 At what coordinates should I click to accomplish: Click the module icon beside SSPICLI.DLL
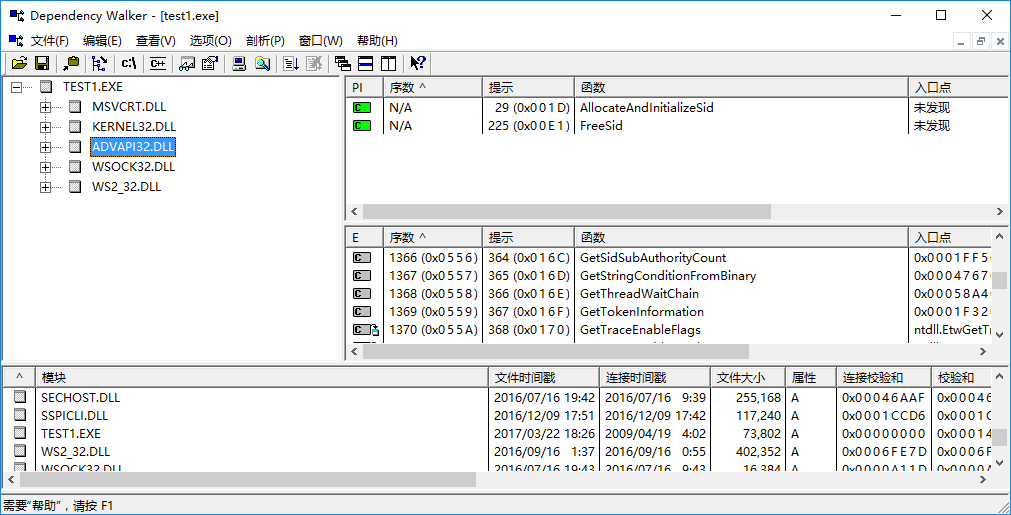point(20,416)
